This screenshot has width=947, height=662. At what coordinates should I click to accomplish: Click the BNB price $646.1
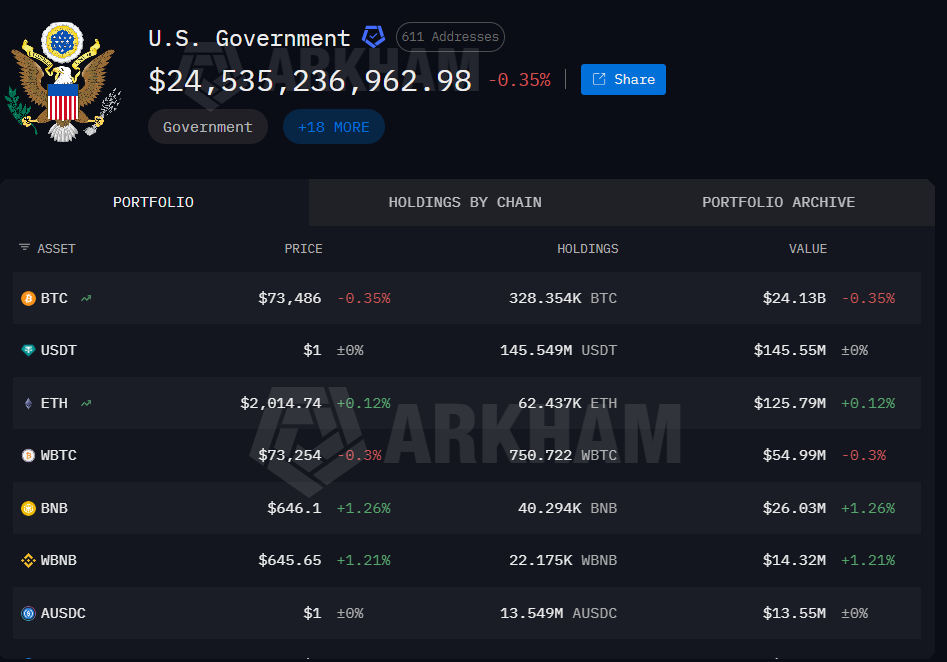295,509
